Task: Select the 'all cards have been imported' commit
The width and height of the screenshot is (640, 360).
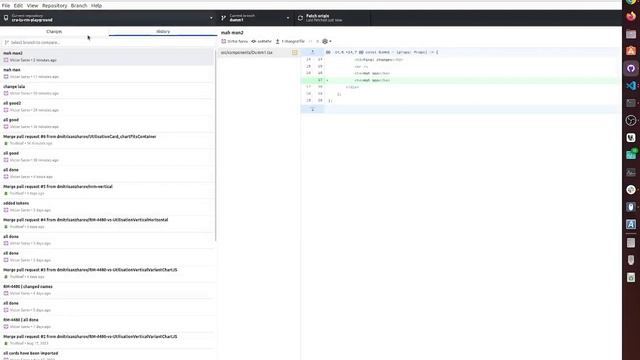Action: tap(107, 355)
